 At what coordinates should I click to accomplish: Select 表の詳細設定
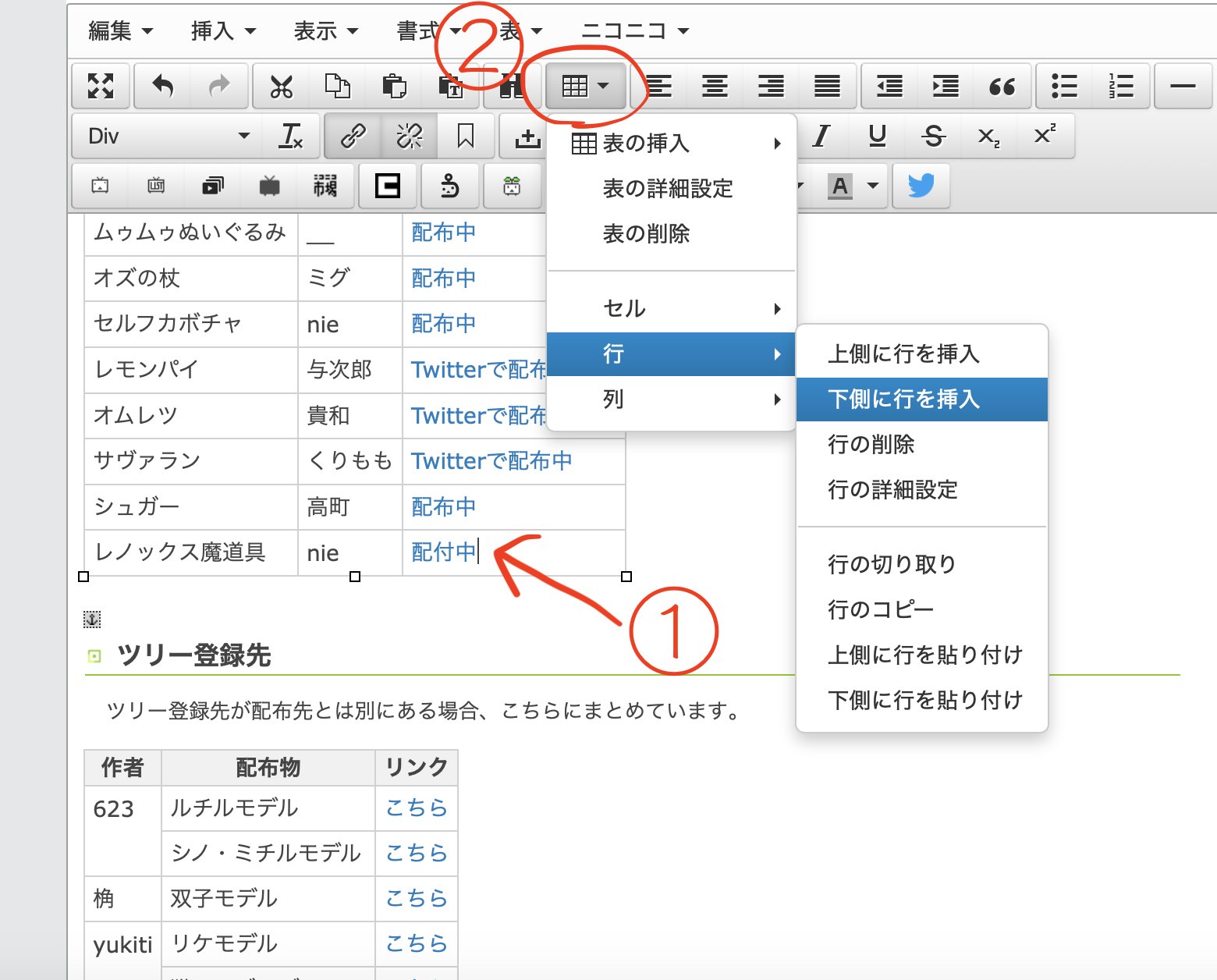tap(672, 189)
